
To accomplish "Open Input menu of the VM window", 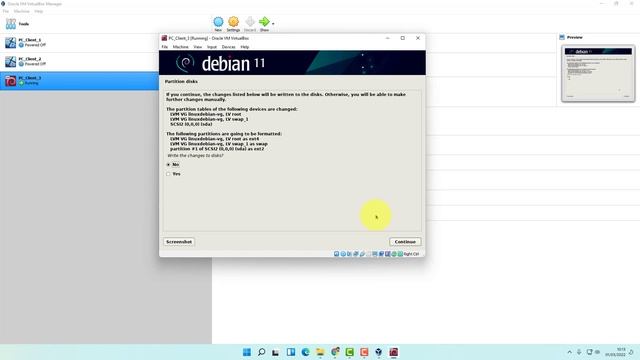I will [x=212, y=47].
